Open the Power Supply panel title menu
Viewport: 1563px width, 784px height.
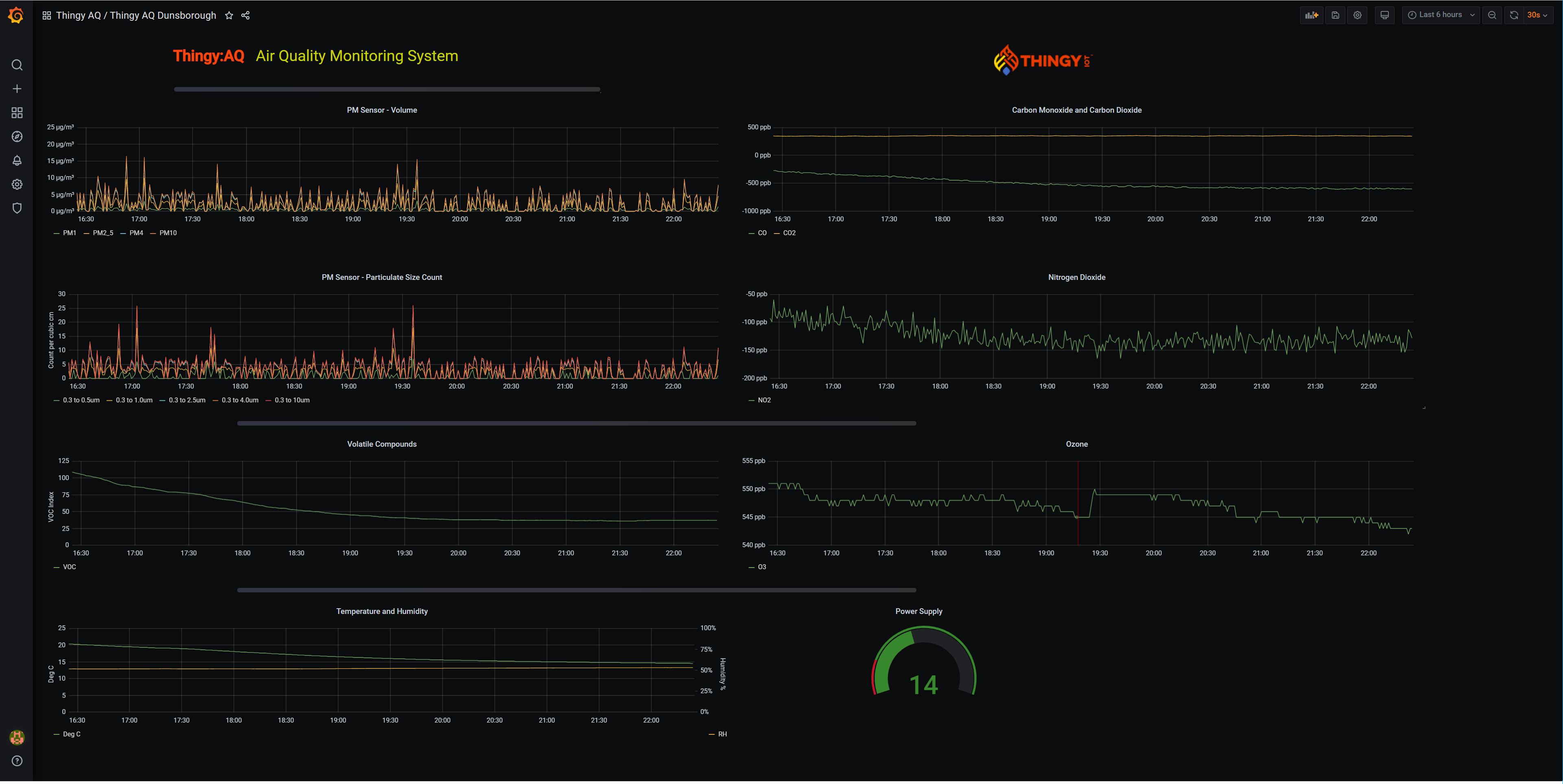click(x=918, y=611)
